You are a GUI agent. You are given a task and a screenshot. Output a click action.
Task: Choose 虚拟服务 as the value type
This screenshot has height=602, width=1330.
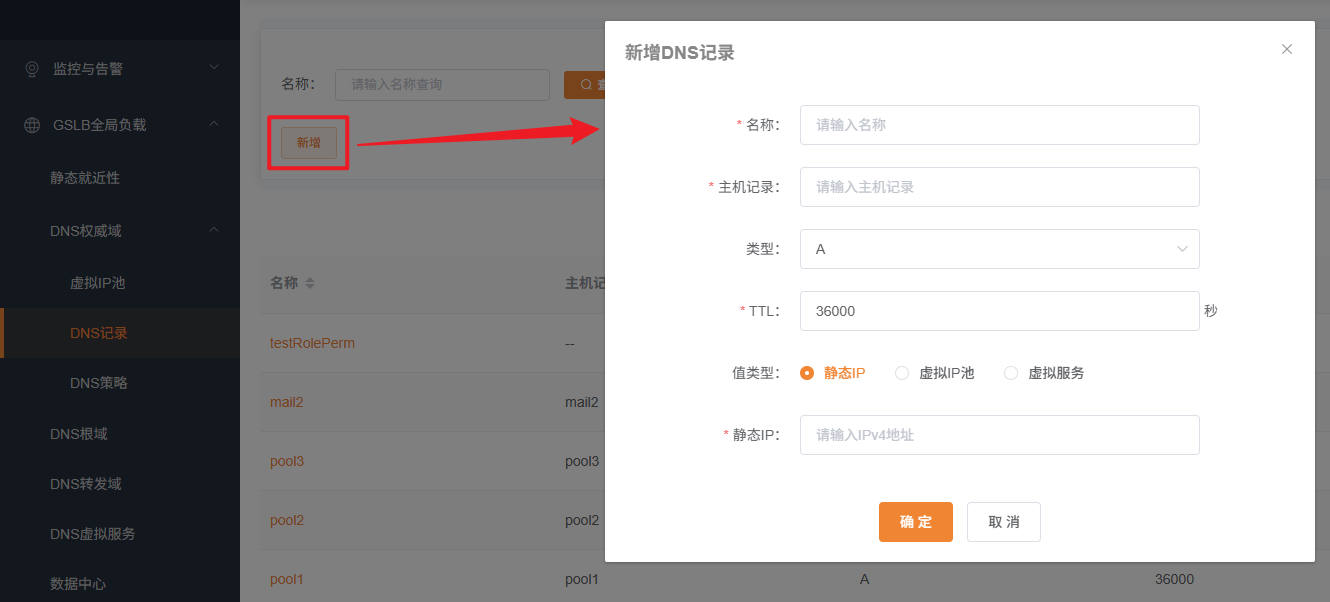(1011, 373)
